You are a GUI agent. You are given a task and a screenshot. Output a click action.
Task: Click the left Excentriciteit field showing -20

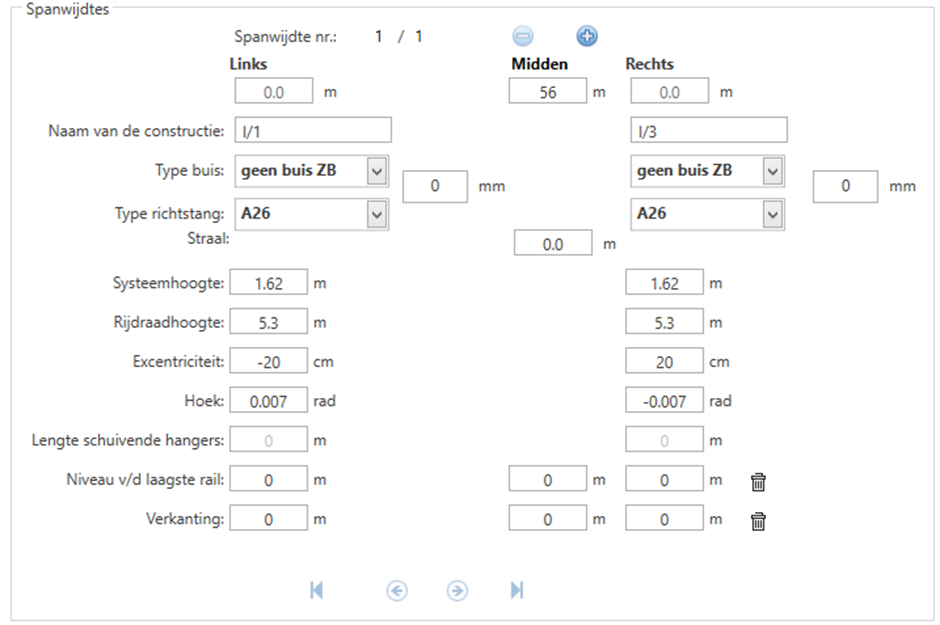(269, 362)
